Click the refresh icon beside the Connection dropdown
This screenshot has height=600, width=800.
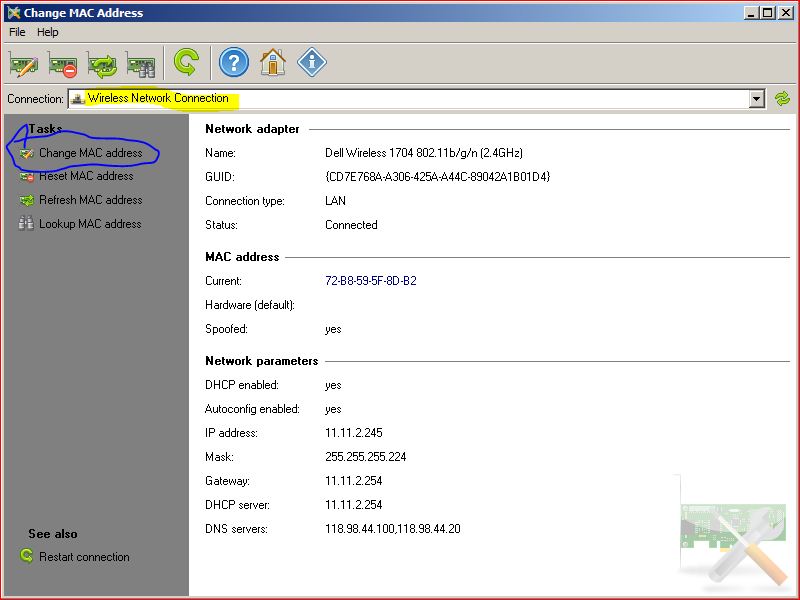[784, 99]
